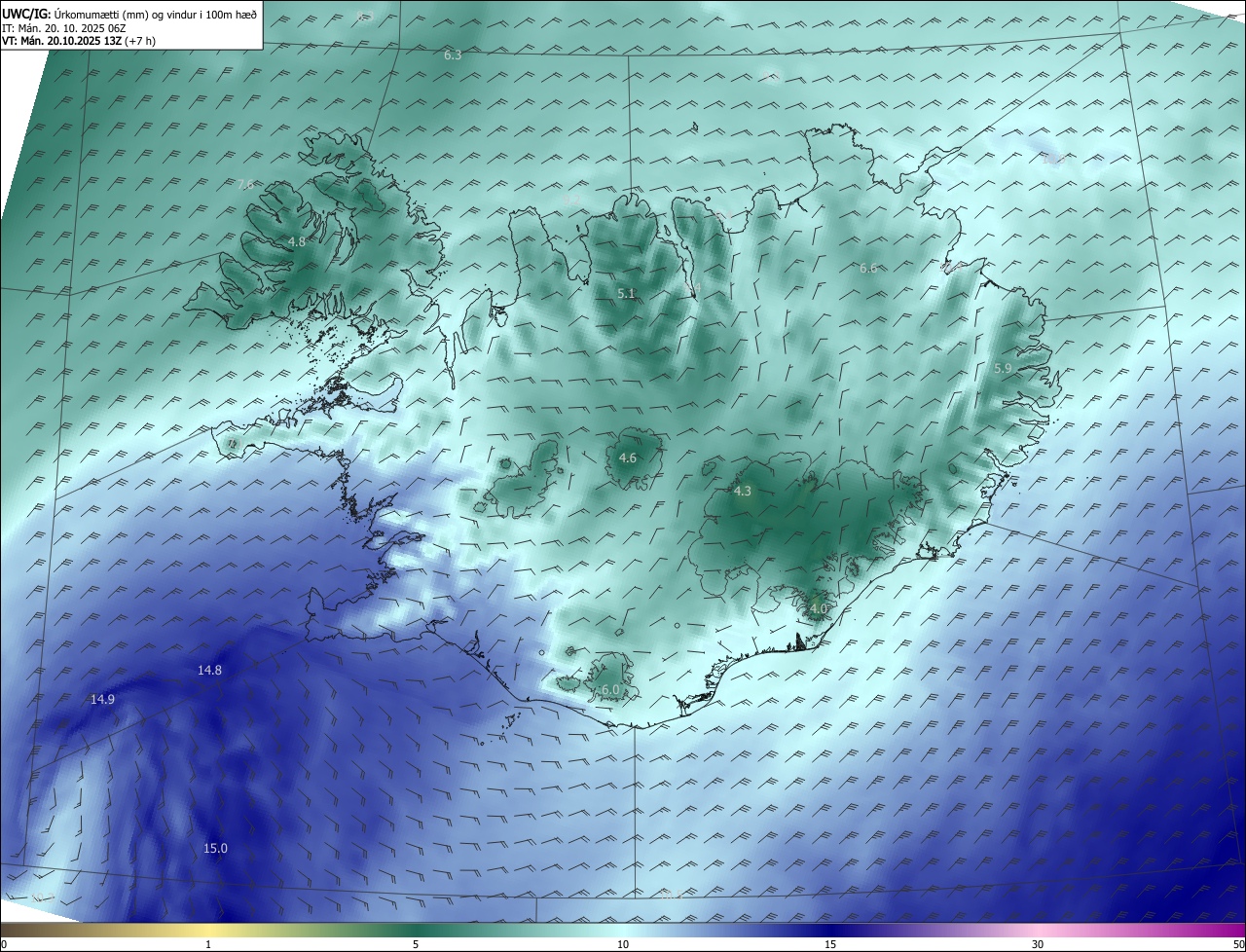Viewport: 1246px width, 952px height.
Task: Click the "VT: Mán. 20.10.2025 13Z (+7 h)" line
Action: [x=79, y=41]
